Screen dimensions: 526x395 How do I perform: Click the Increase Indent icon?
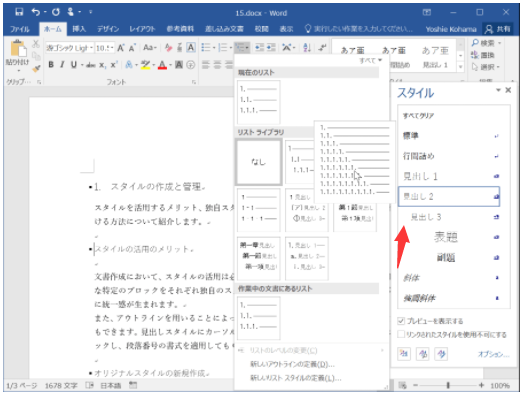coord(271,48)
